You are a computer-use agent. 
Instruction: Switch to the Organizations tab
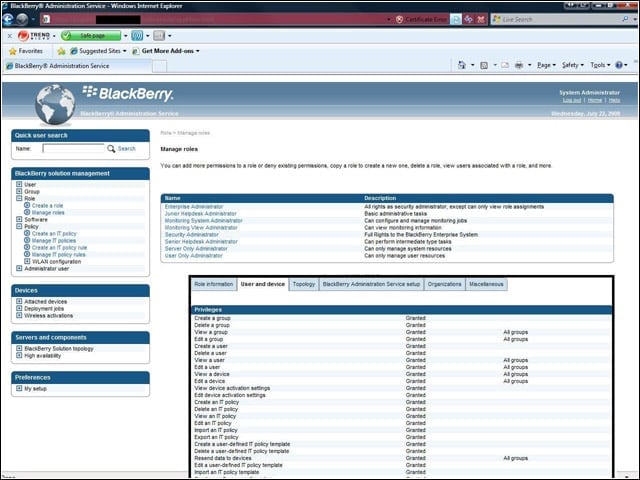pyautogui.click(x=444, y=284)
